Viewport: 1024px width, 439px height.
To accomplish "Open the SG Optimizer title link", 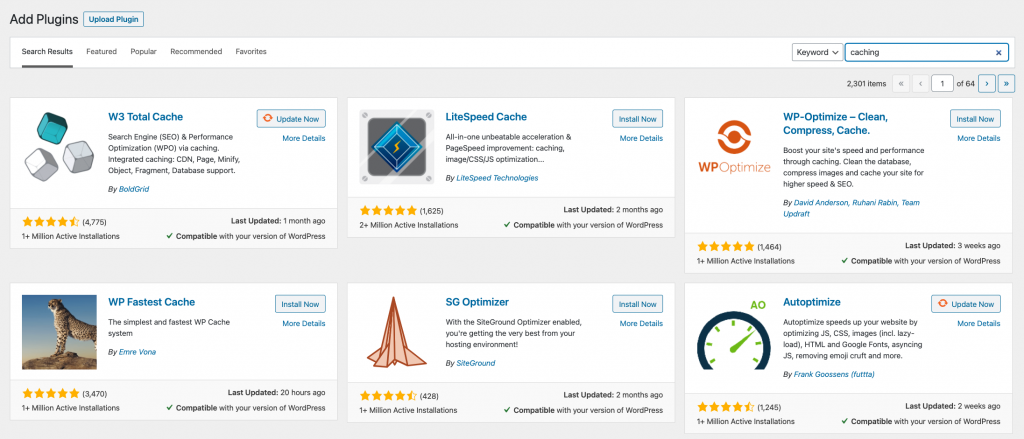I will [477, 302].
